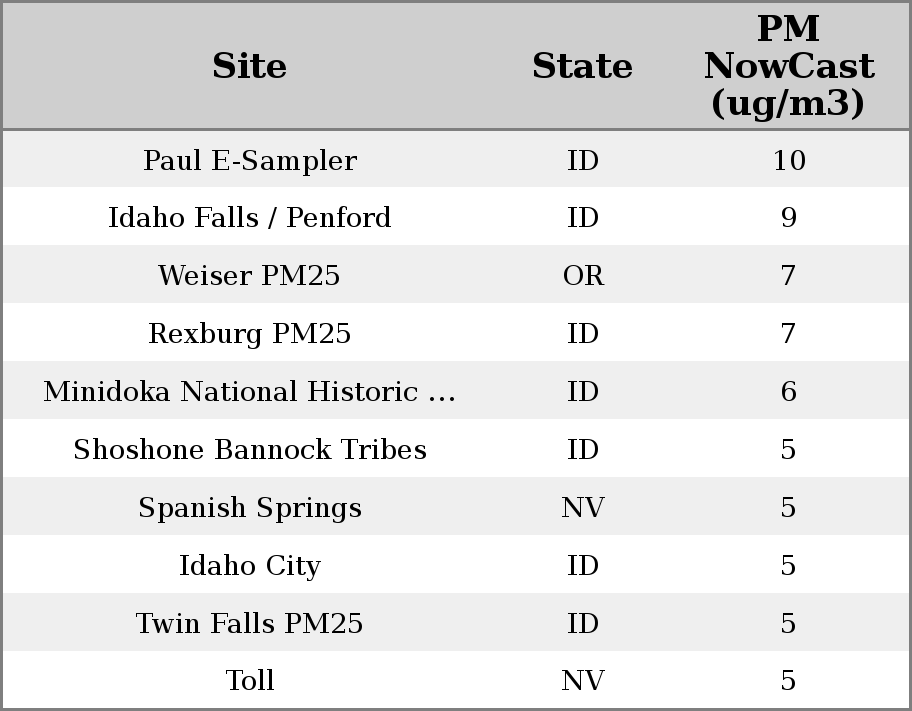Click the OR state cell for Weiser
Viewport: 912px width, 711px height.
[x=583, y=276]
